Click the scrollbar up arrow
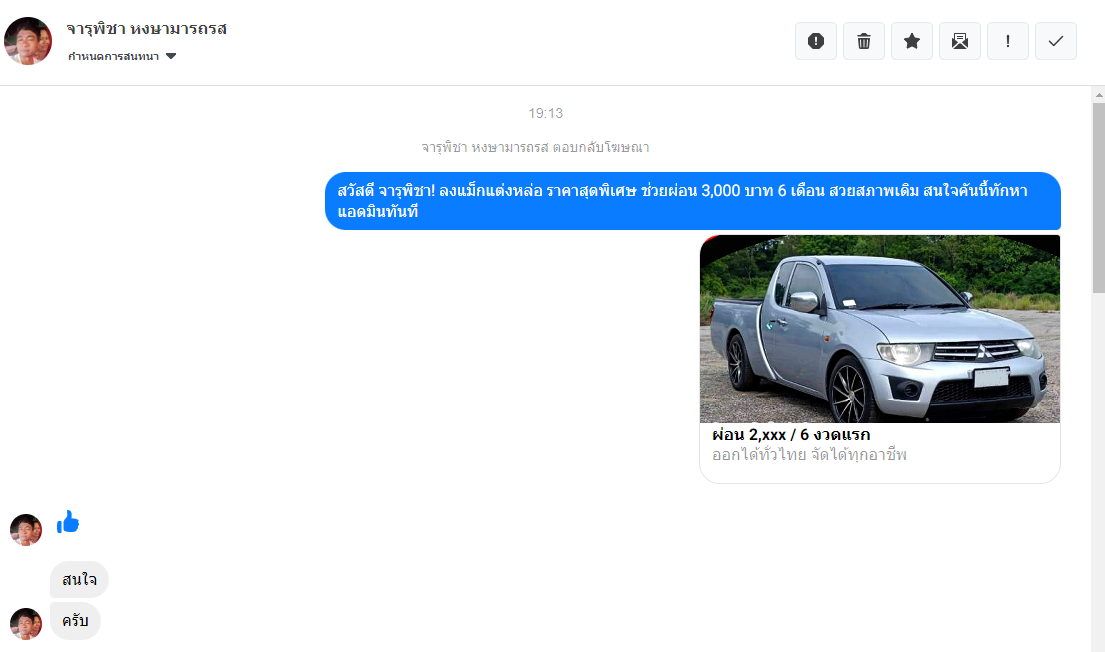This screenshot has width=1105, height=652. [1097, 94]
